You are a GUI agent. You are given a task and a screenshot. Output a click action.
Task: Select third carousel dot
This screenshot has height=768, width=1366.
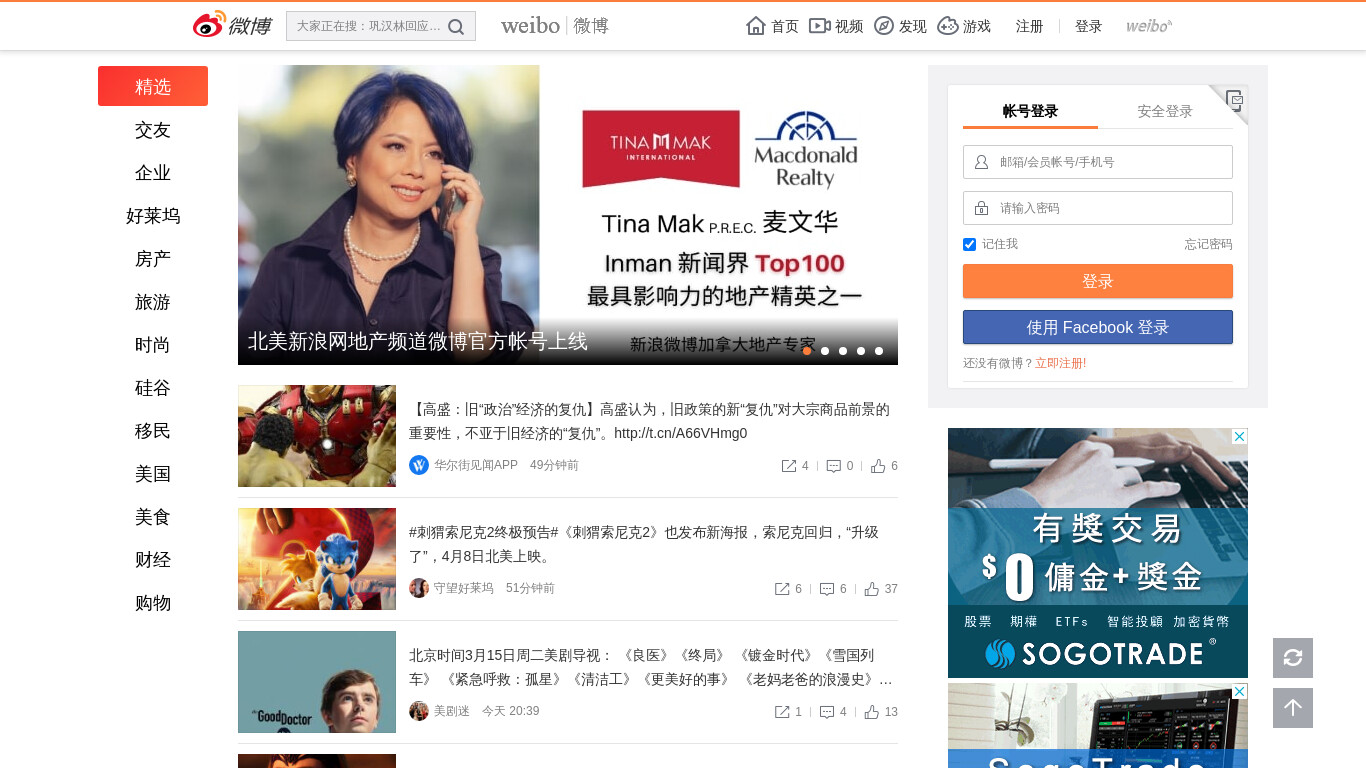(x=843, y=351)
